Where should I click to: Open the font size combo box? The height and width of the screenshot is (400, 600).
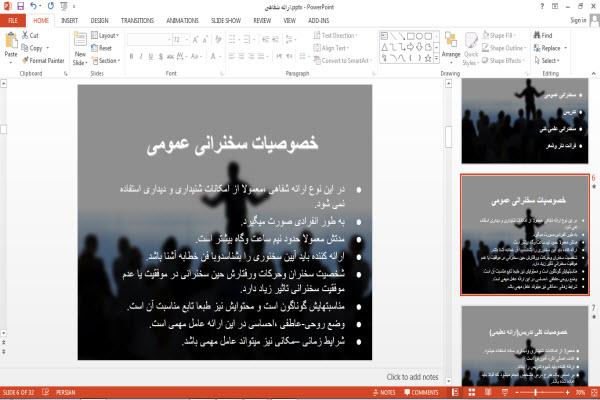click(x=181, y=39)
